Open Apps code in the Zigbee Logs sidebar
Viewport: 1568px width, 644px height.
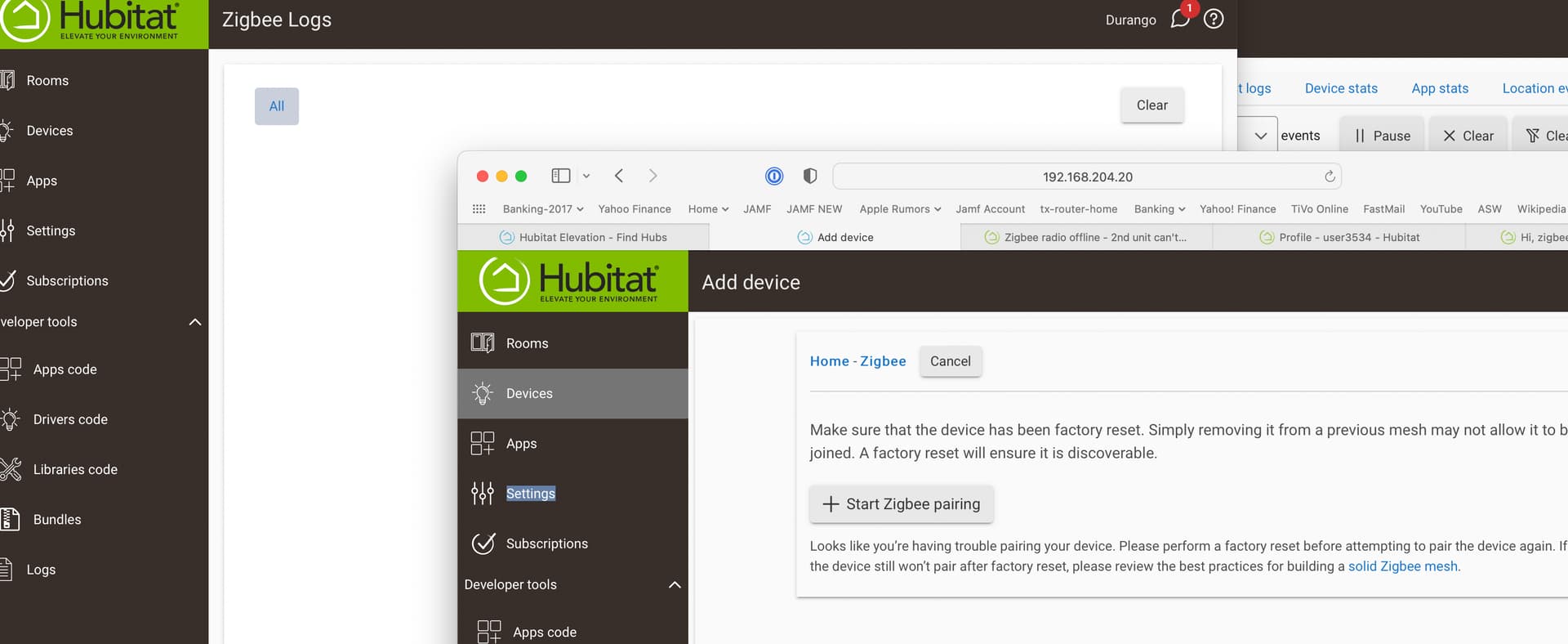pos(65,369)
